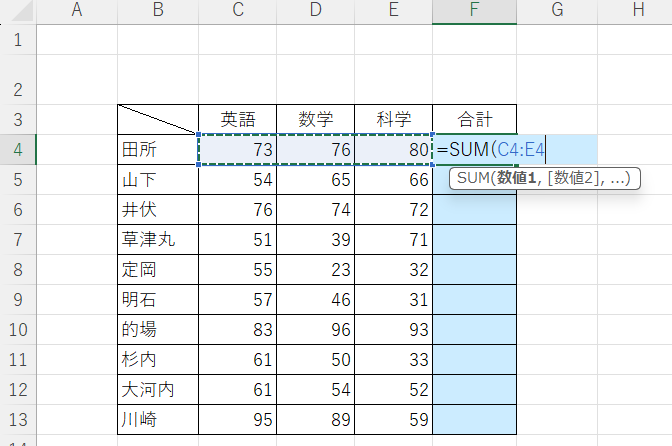Screen dimensions: 672x446
Task: Click row header 4
Action: point(17,150)
